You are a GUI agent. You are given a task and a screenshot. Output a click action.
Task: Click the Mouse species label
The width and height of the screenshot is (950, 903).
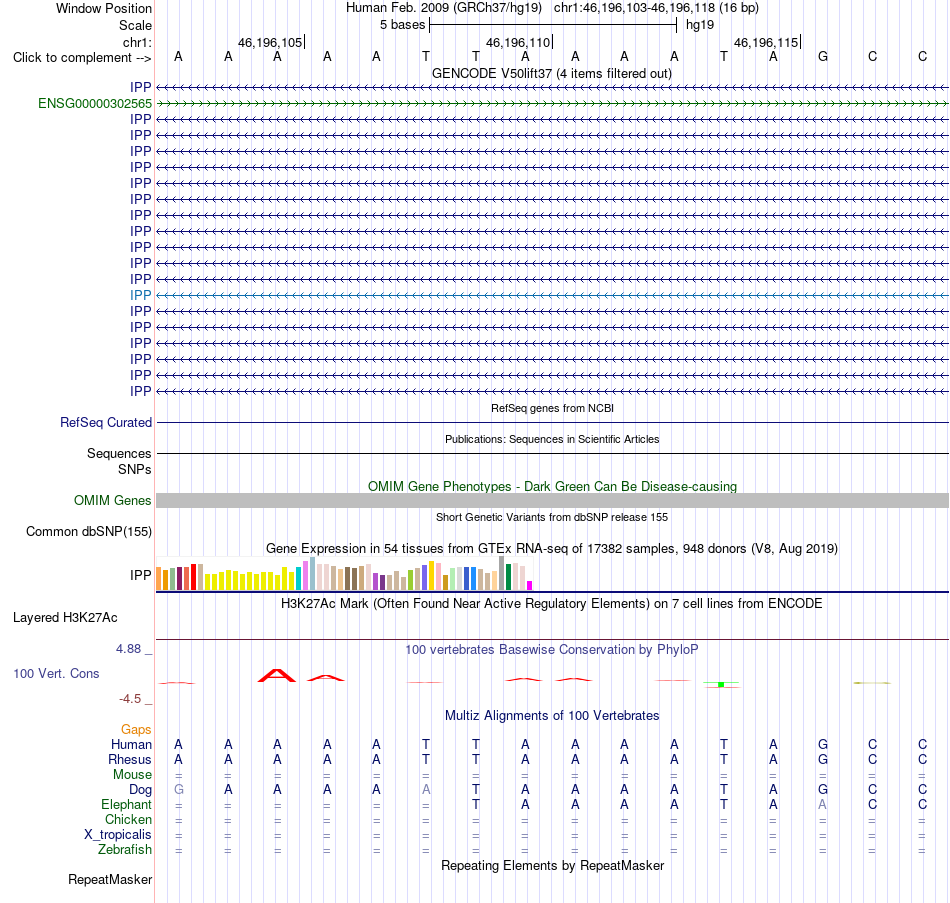(x=133, y=775)
